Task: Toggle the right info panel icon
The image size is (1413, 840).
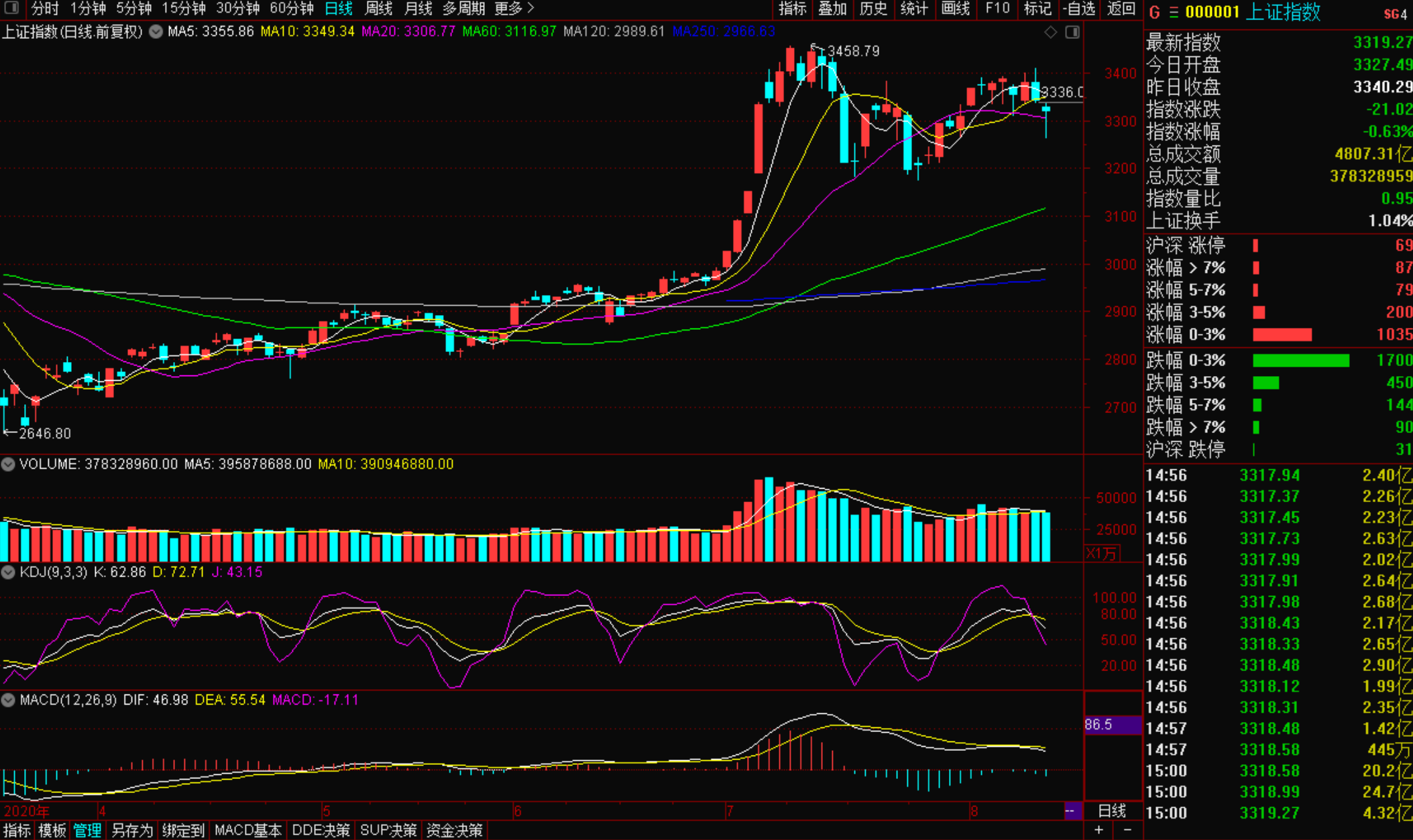Action: pyautogui.click(x=1072, y=32)
